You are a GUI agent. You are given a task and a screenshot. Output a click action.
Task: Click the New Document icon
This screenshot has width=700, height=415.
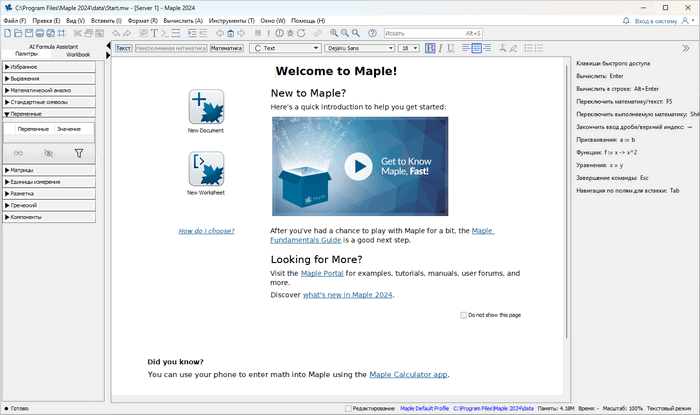coord(205,107)
